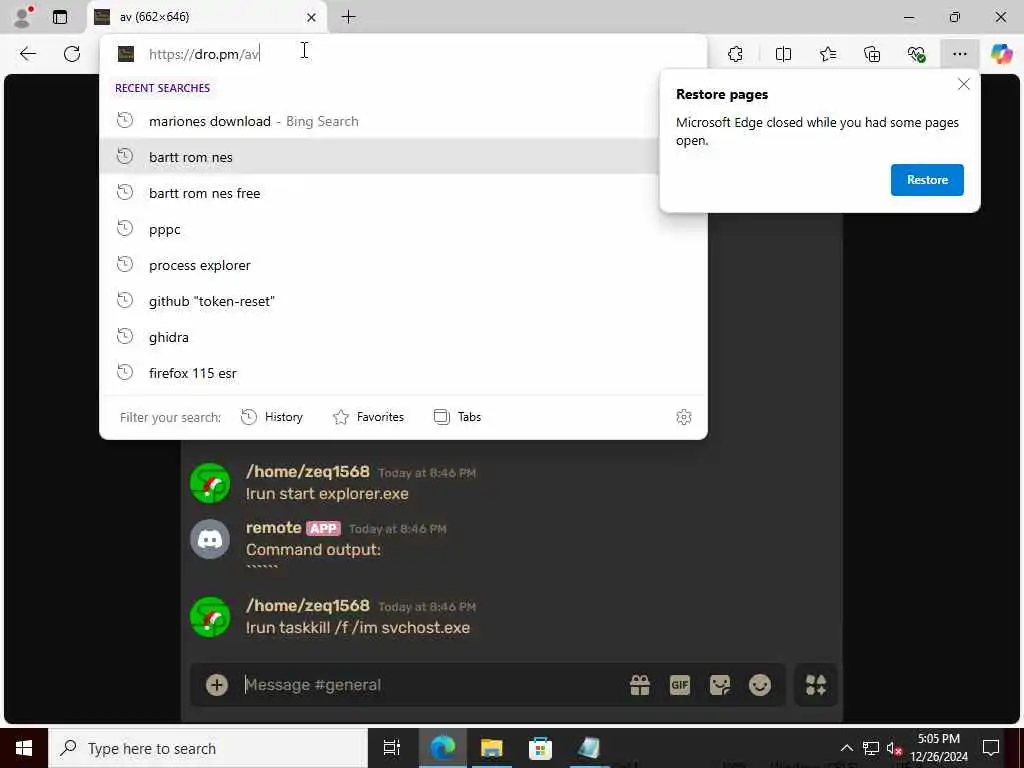The image size is (1024, 768).
Task: Click /home/zeq1568 username above explorer.exe message
Action: (x=308, y=472)
